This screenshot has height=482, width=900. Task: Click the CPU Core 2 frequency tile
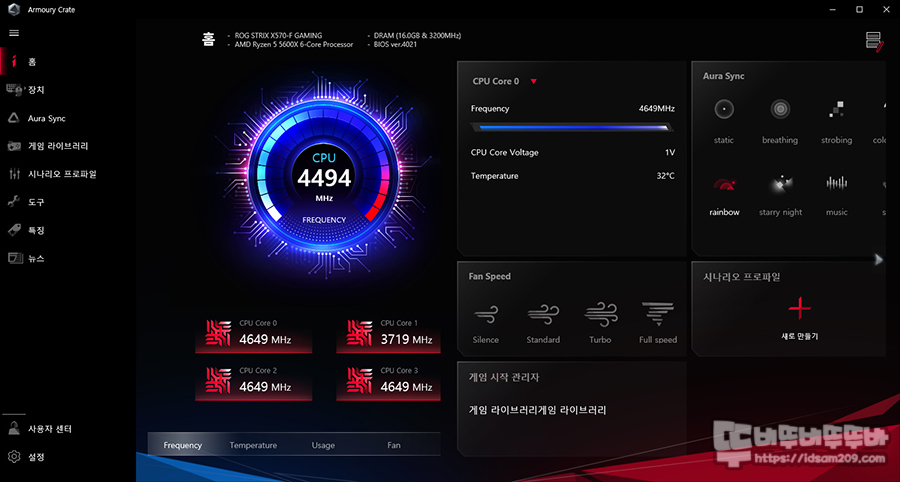(x=254, y=382)
